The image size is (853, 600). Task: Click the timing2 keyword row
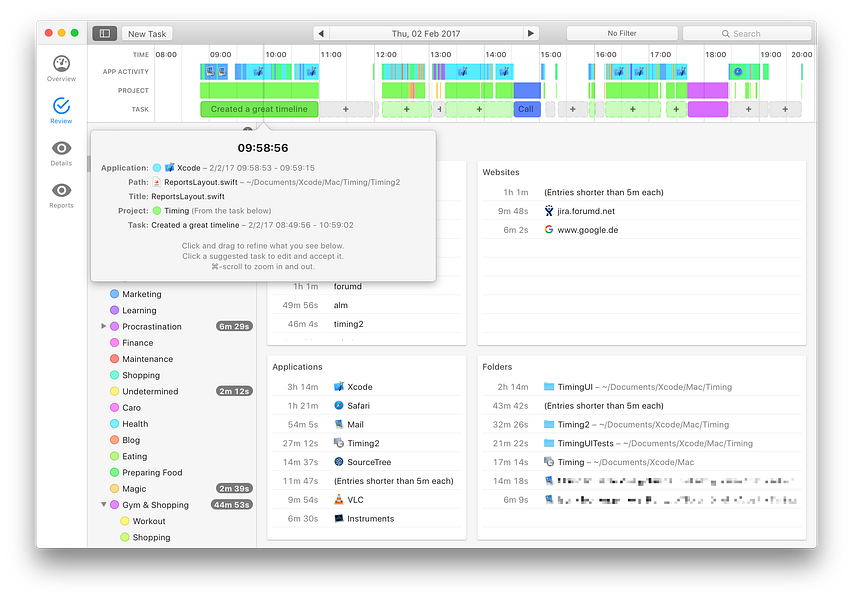367,324
